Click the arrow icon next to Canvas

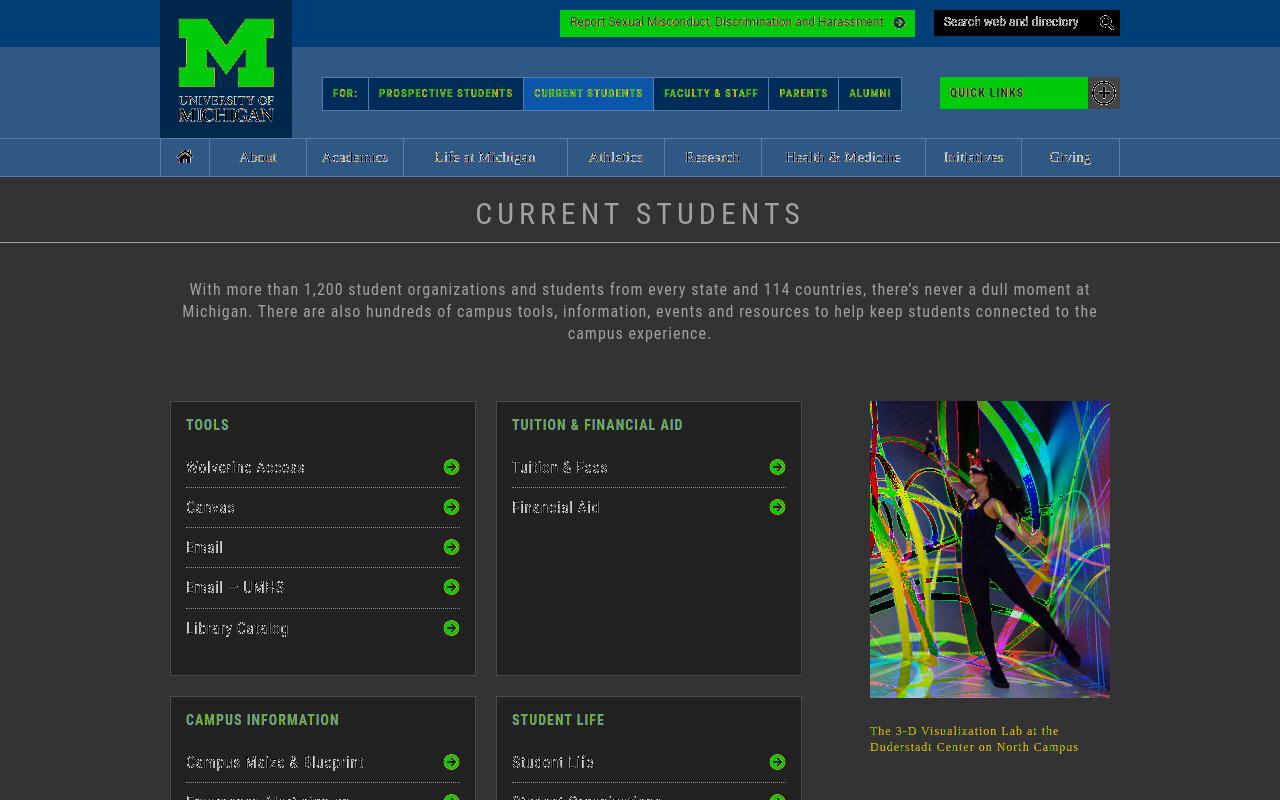(452, 507)
